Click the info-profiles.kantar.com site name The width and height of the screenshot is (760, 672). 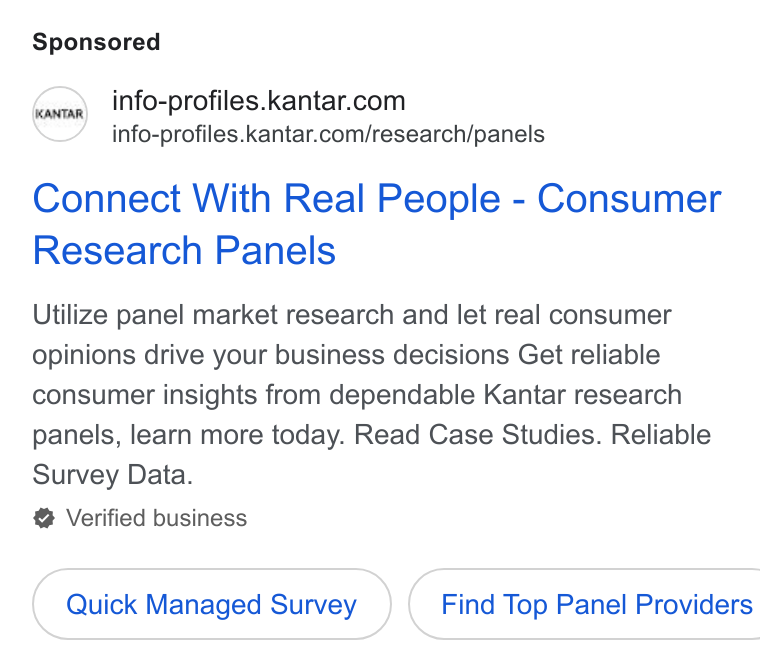pos(259,101)
